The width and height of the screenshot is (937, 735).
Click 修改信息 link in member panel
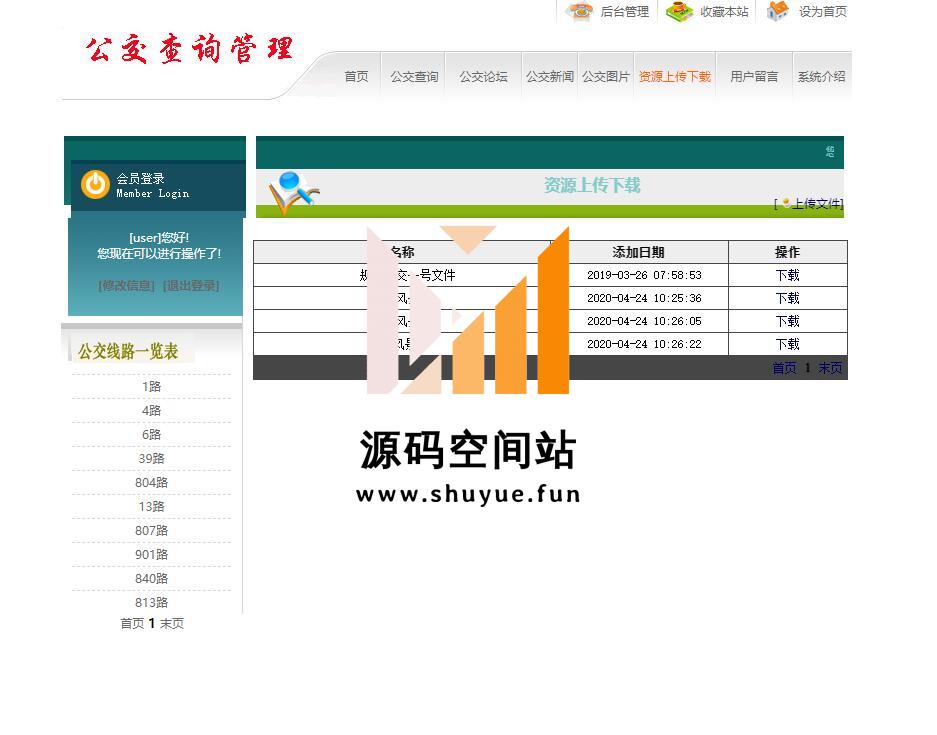[126, 286]
